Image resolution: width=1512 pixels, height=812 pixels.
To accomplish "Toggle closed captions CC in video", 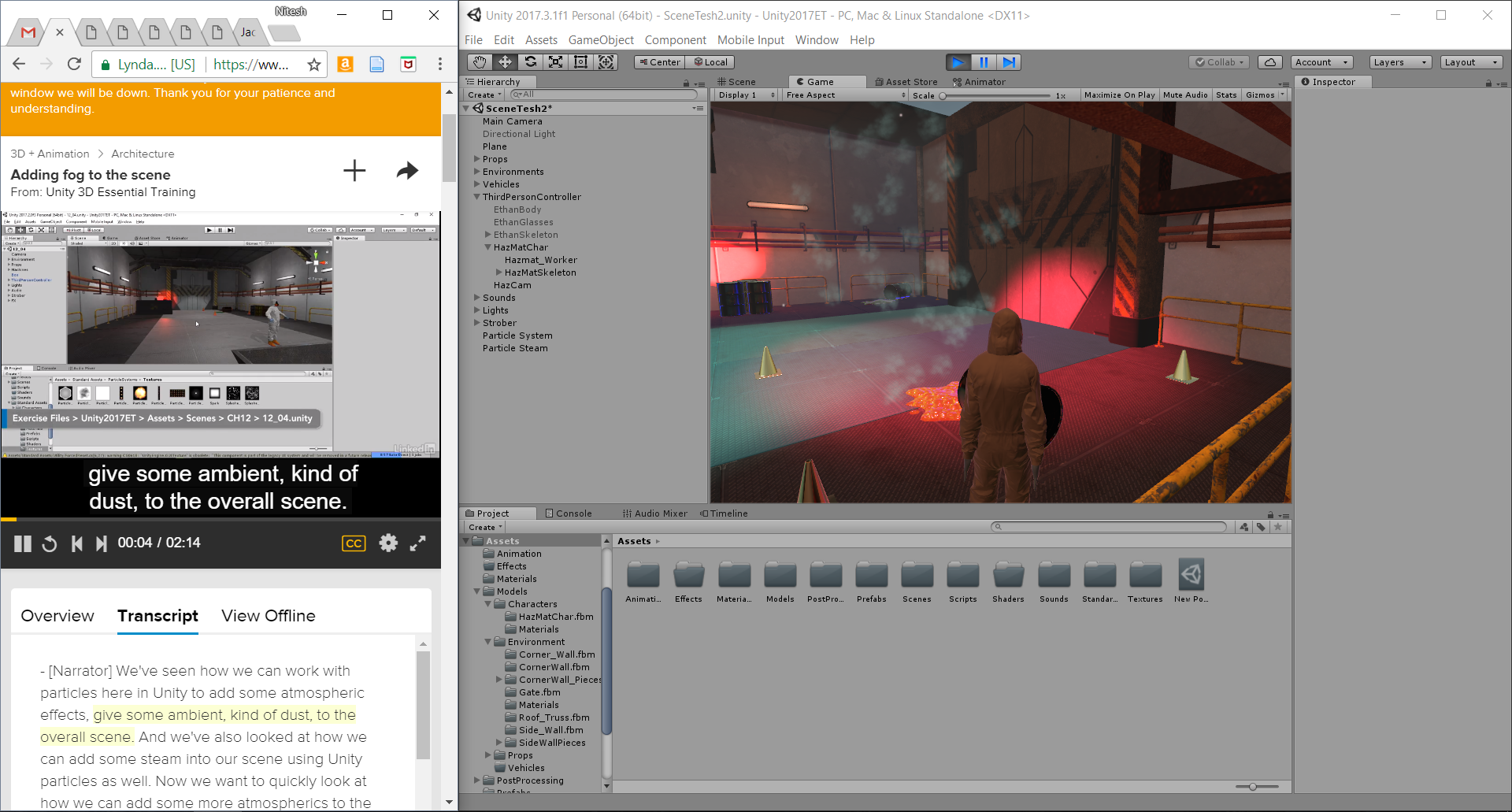I will tap(354, 543).
